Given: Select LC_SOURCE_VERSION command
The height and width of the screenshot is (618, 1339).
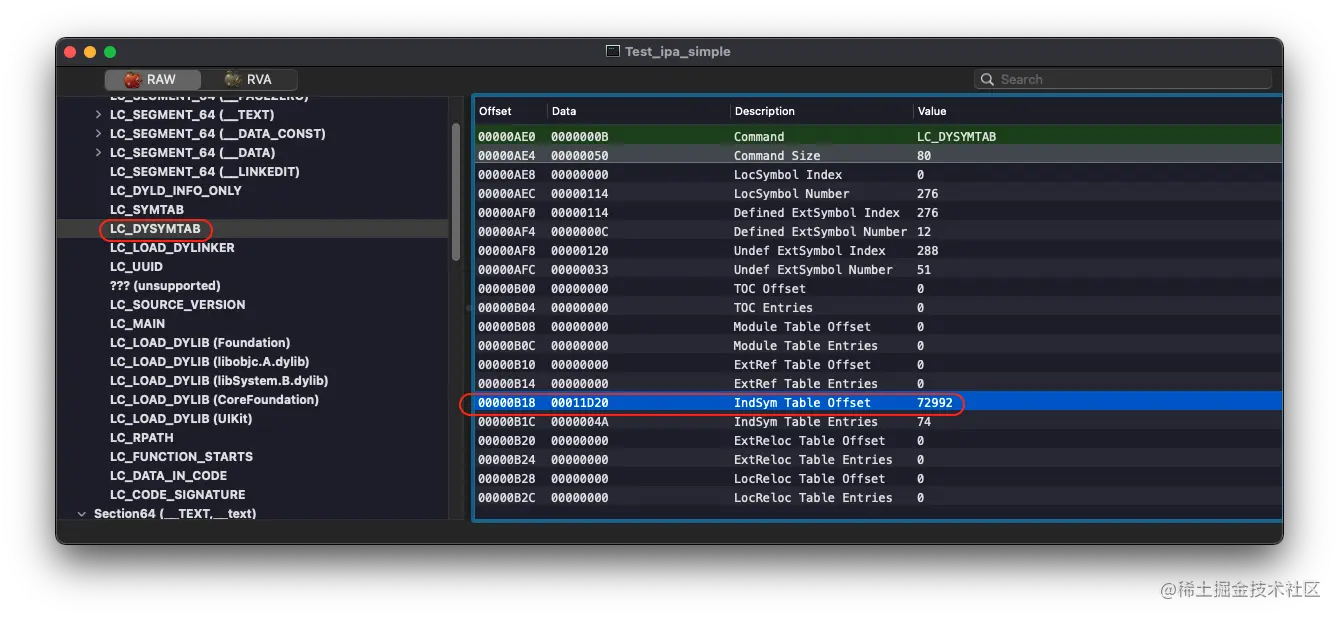Looking at the screenshot, I should [x=177, y=305].
